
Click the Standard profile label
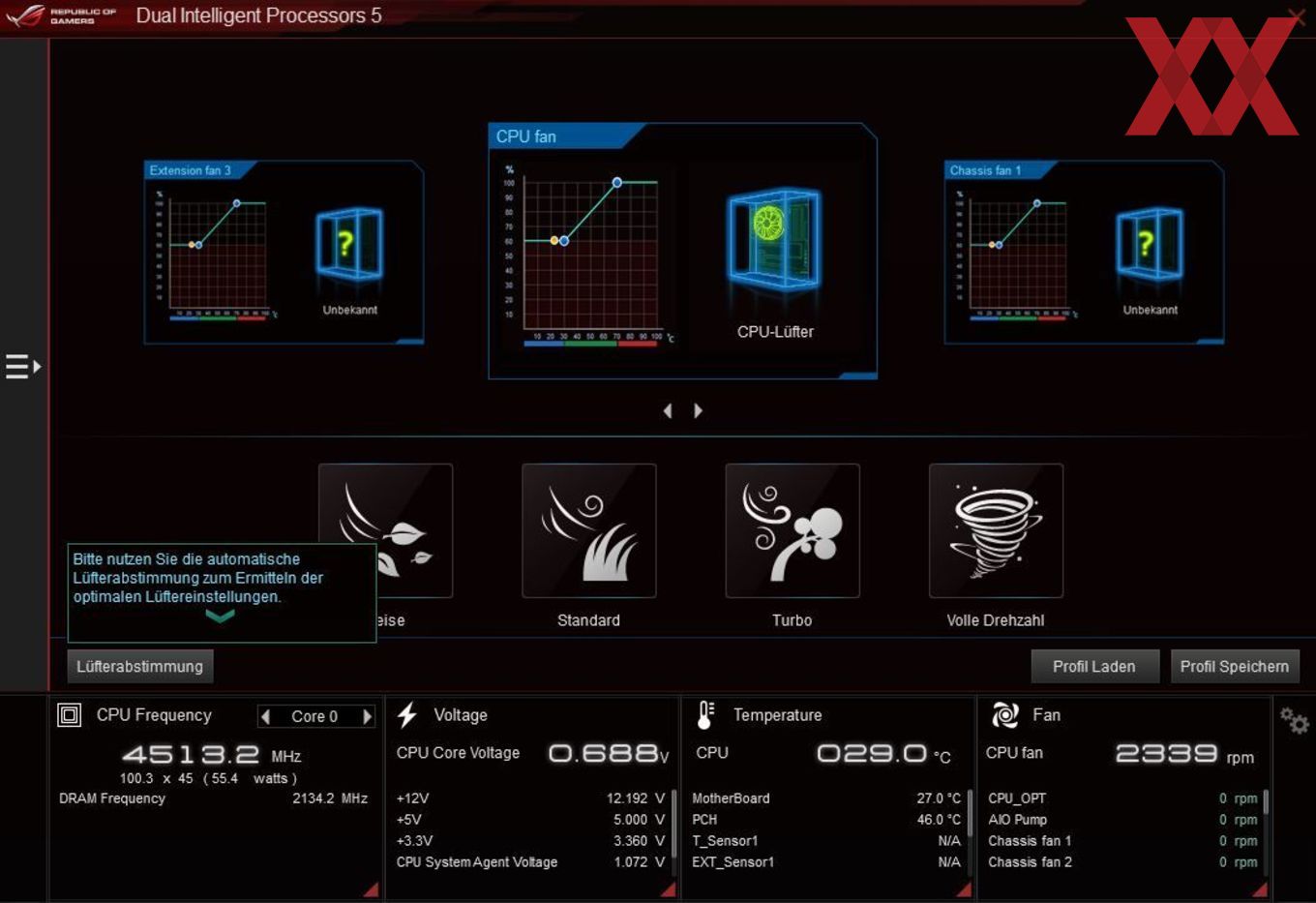[588, 620]
